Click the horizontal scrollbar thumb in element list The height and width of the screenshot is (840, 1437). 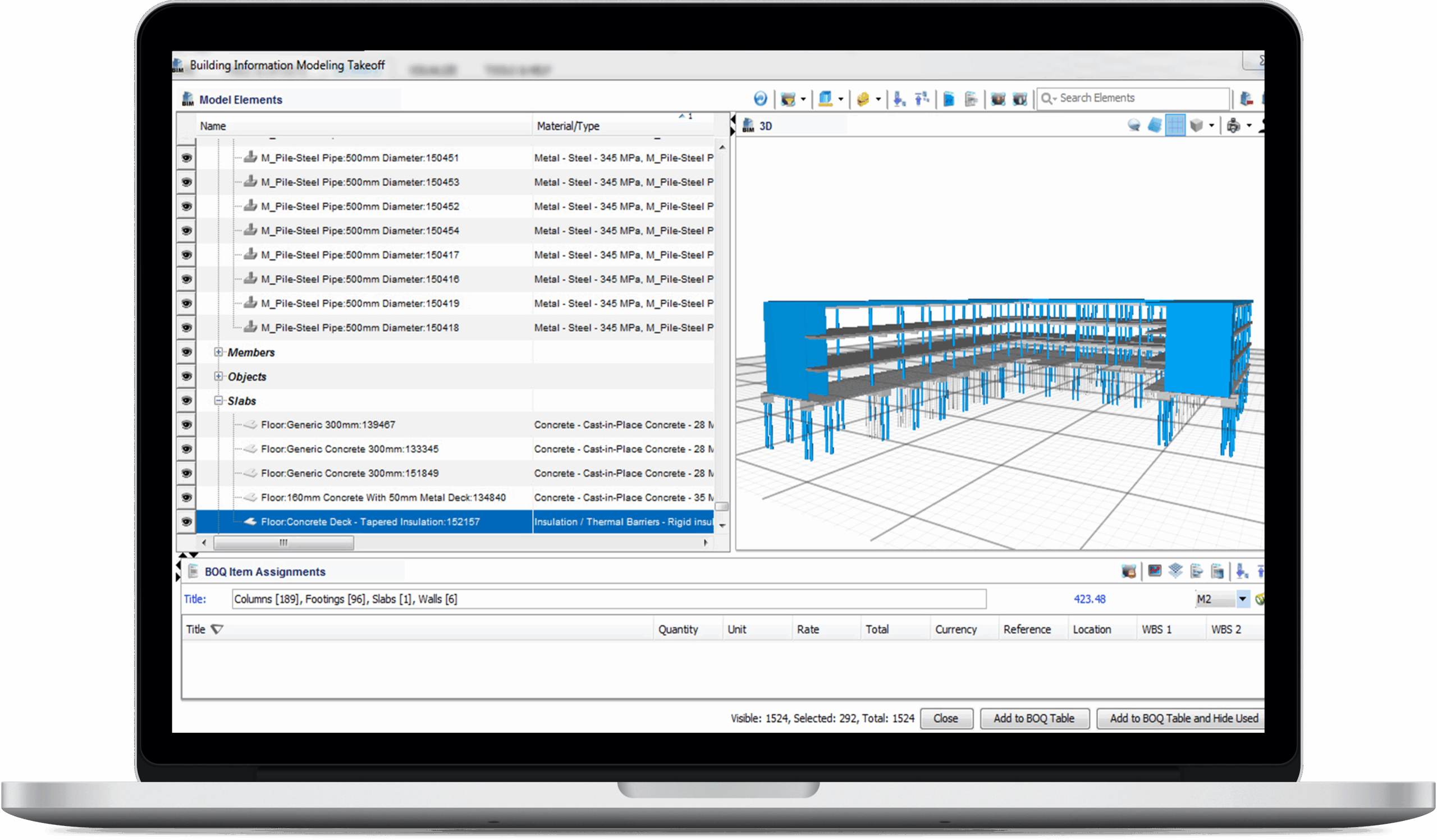click(283, 543)
